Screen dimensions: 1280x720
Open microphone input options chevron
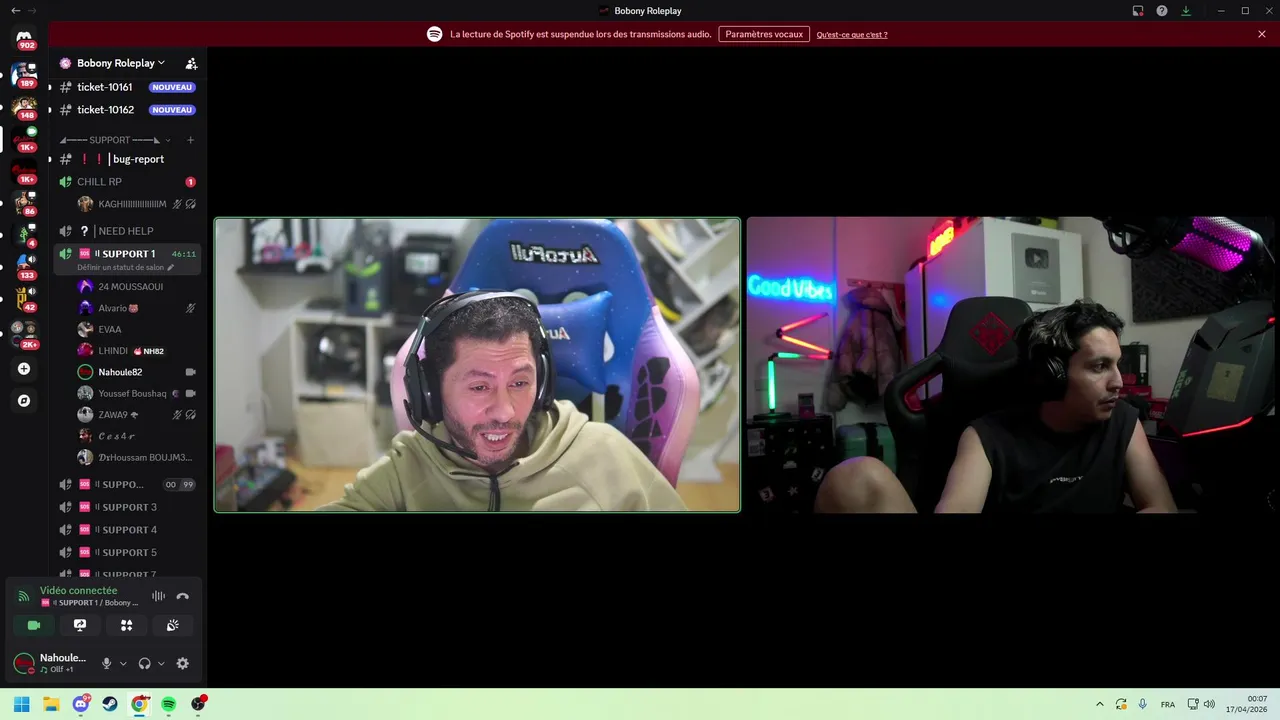coord(123,663)
